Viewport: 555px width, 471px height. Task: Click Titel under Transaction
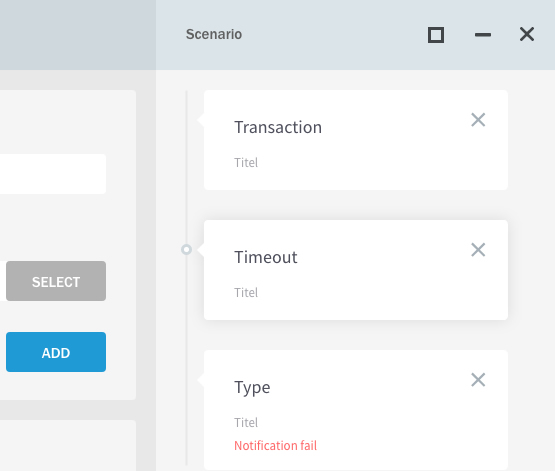[x=246, y=162]
